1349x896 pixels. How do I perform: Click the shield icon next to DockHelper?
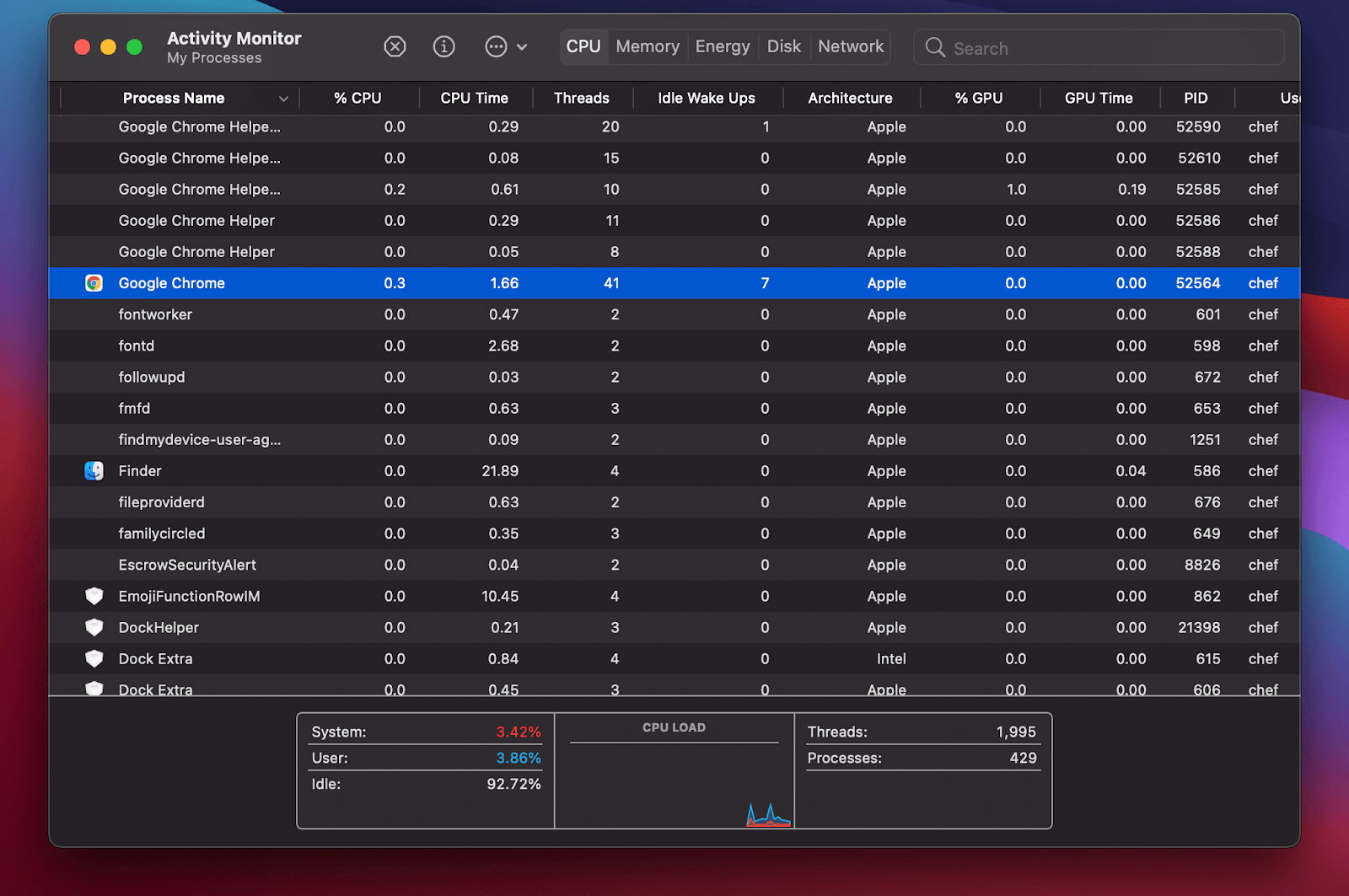point(94,627)
